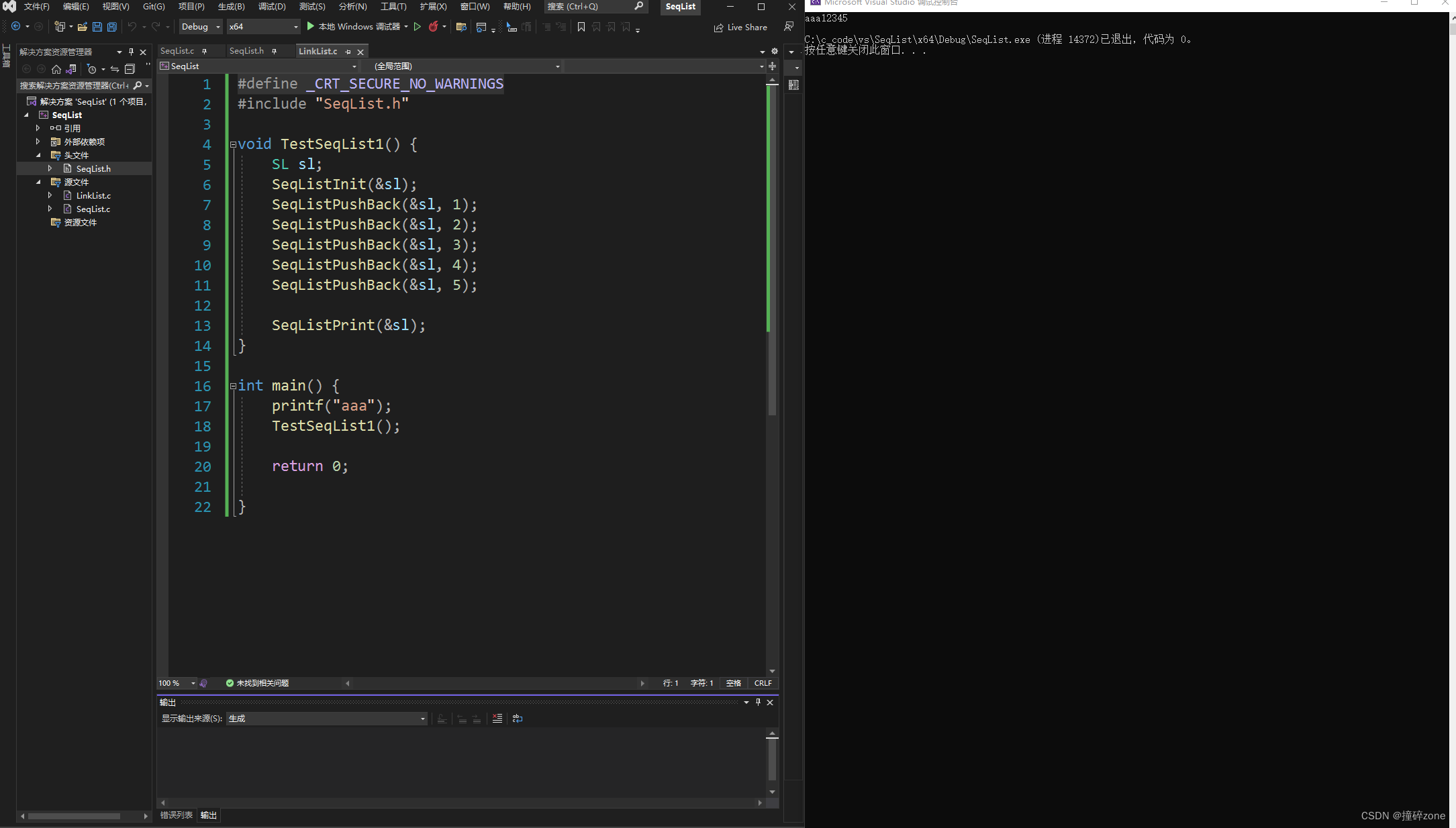The width and height of the screenshot is (1456, 828).
Task: Select LinkList.c in Solution Explorer
Action: [93, 195]
